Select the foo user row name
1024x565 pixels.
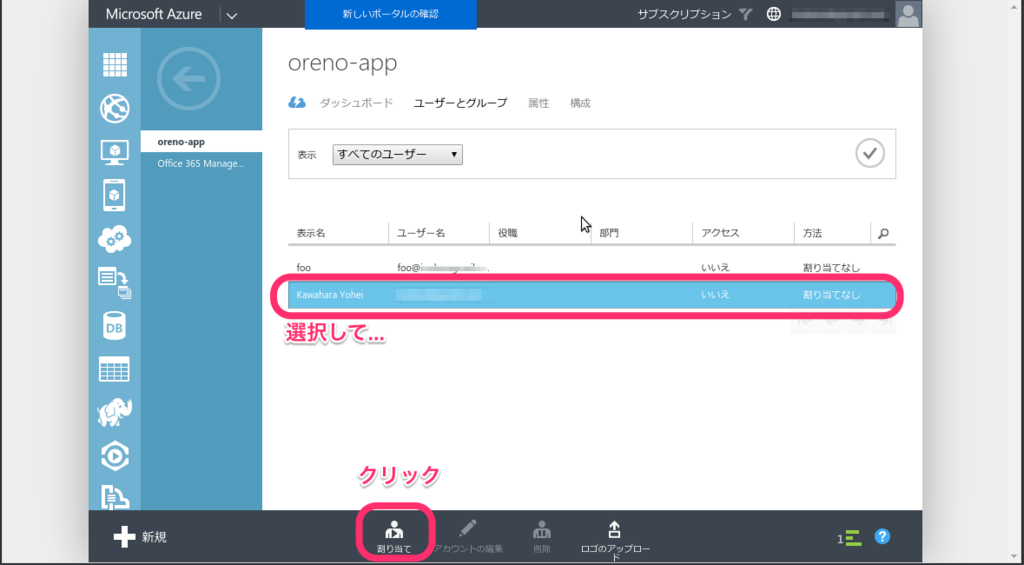tap(304, 268)
